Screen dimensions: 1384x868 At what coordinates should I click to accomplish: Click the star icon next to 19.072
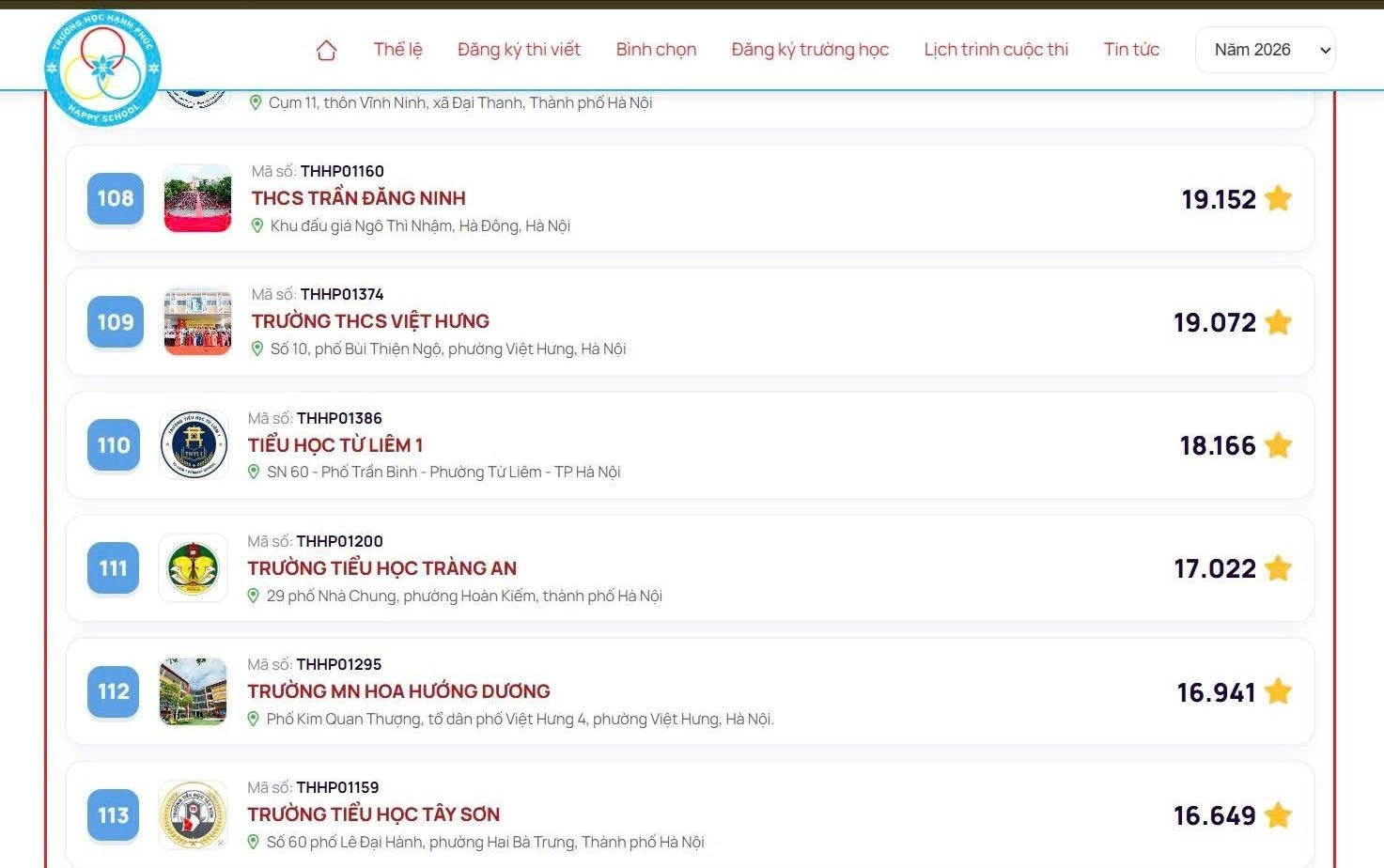(1278, 322)
